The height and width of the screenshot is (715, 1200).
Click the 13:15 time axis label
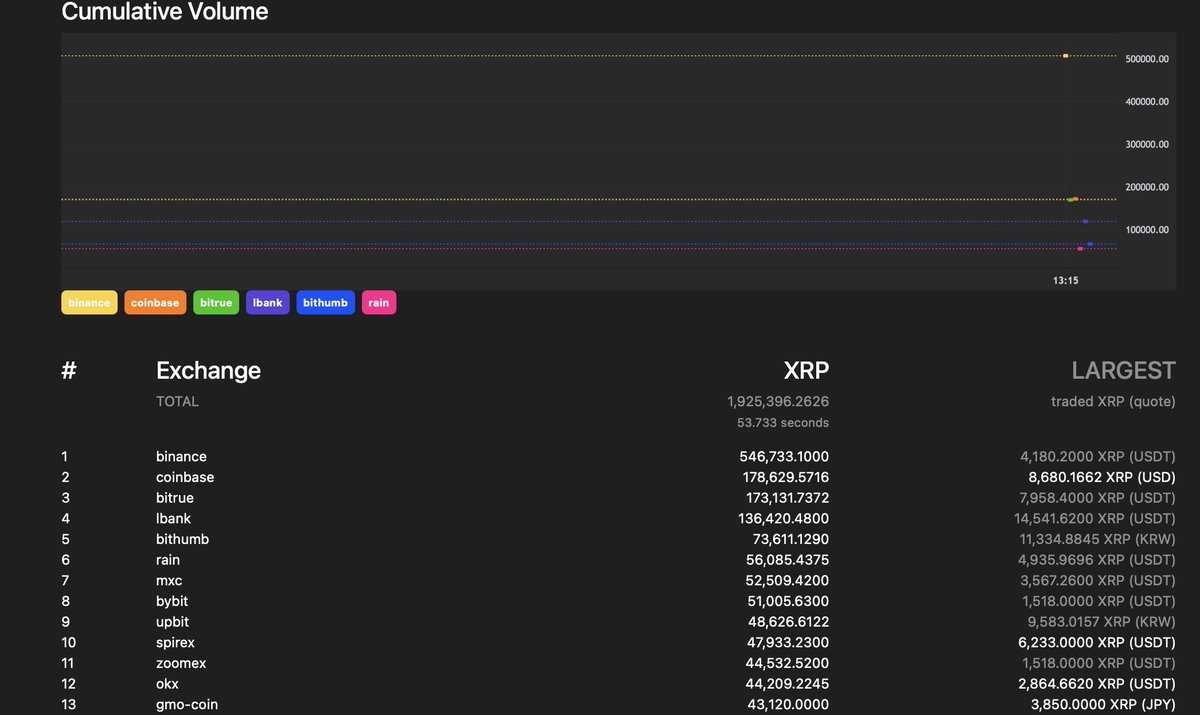point(1065,281)
